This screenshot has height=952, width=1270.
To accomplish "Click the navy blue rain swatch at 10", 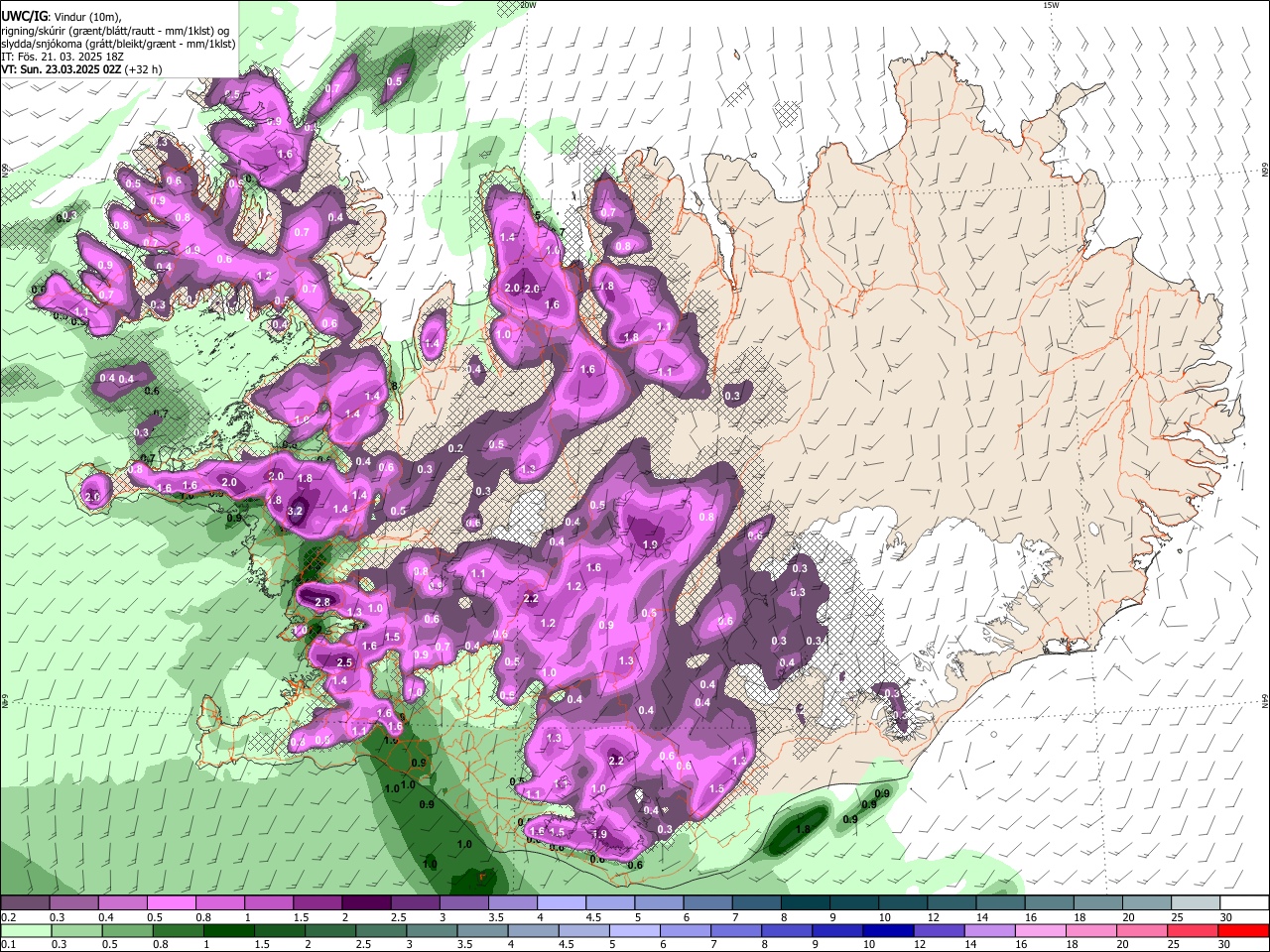I will tap(887, 930).
